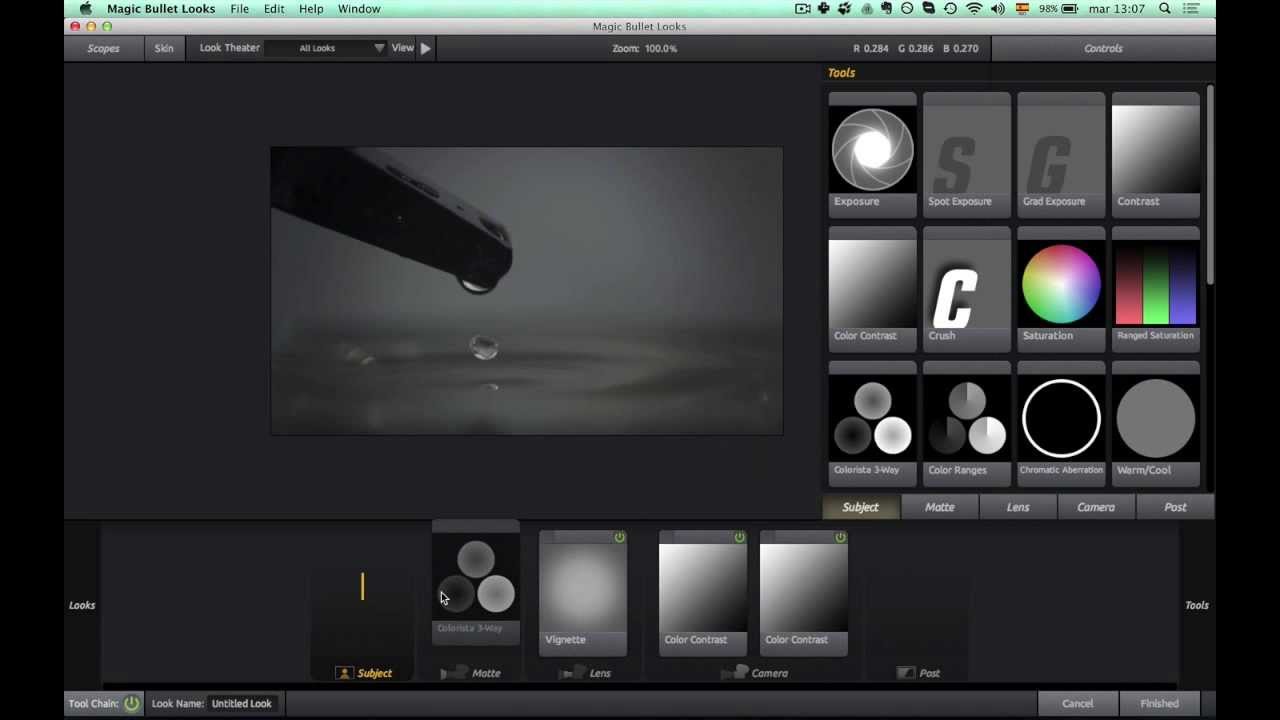1280x720 pixels.
Task: Toggle the Vignette tool power switch
Action: (x=620, y=538)
